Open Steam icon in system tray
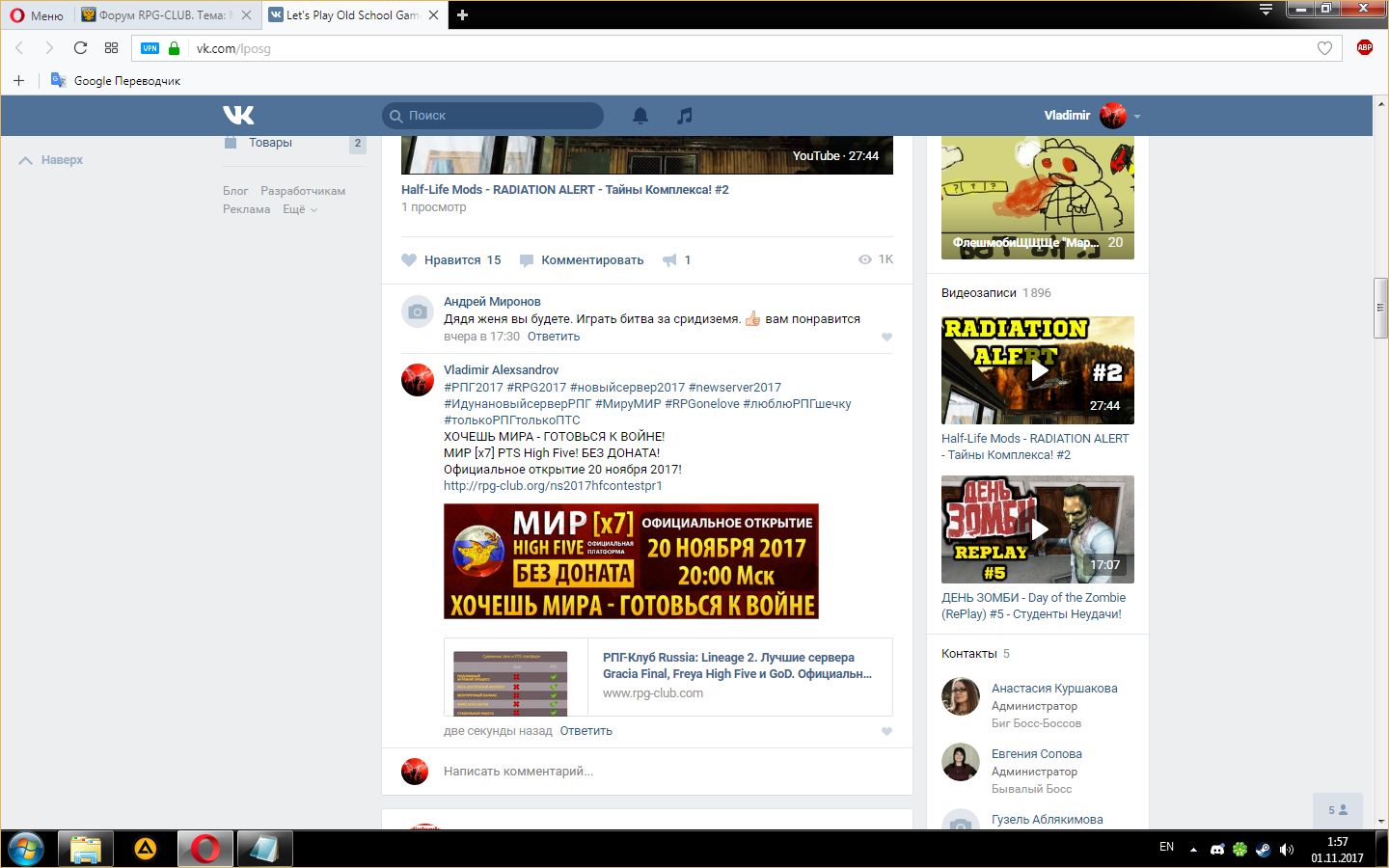The image size is (1389, 868). click(1263, 850)
